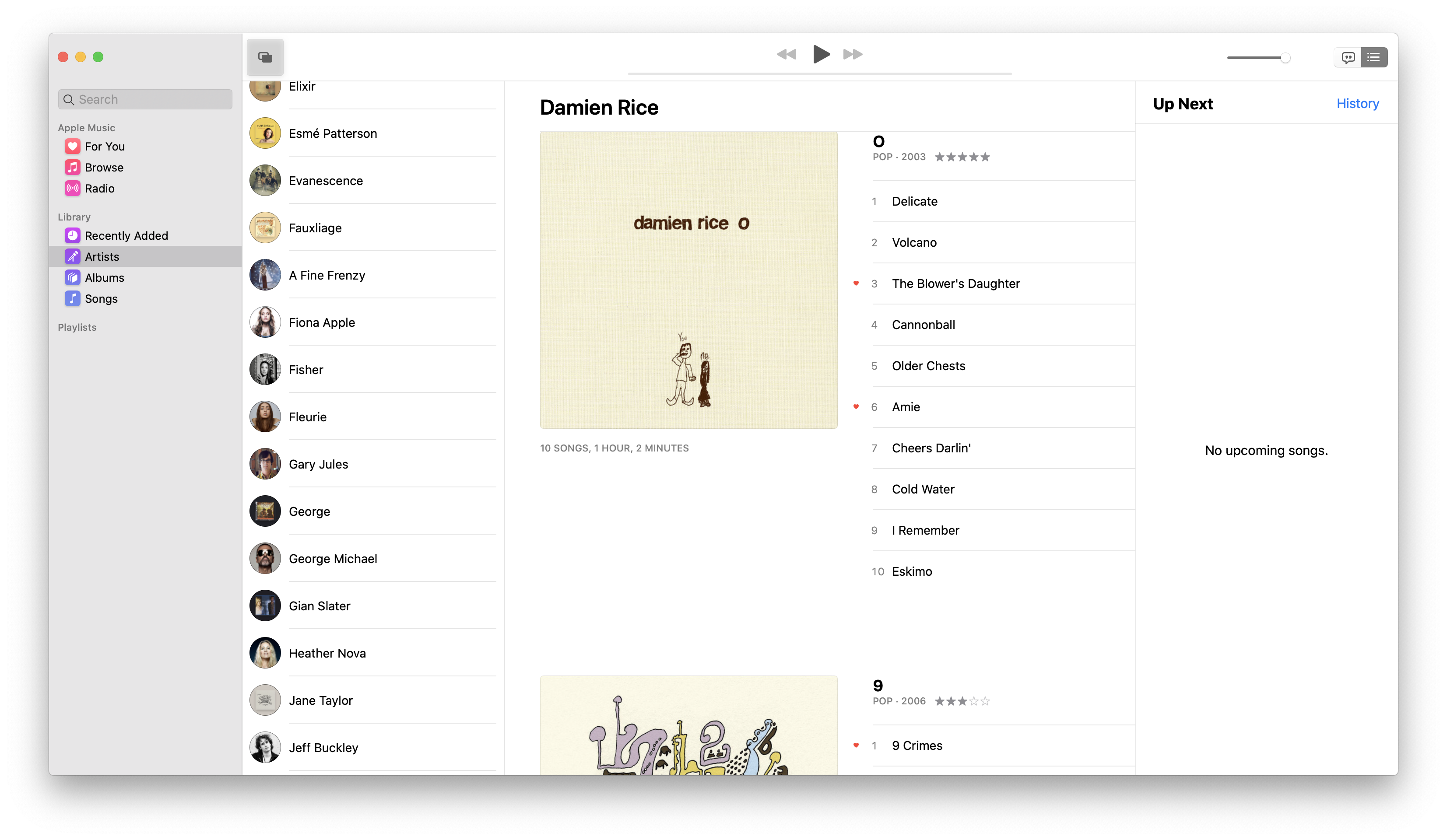Screen dimensions: 1447x840
Task: Skip to next track
Action: pyautogui.click(x=853, y=55)
